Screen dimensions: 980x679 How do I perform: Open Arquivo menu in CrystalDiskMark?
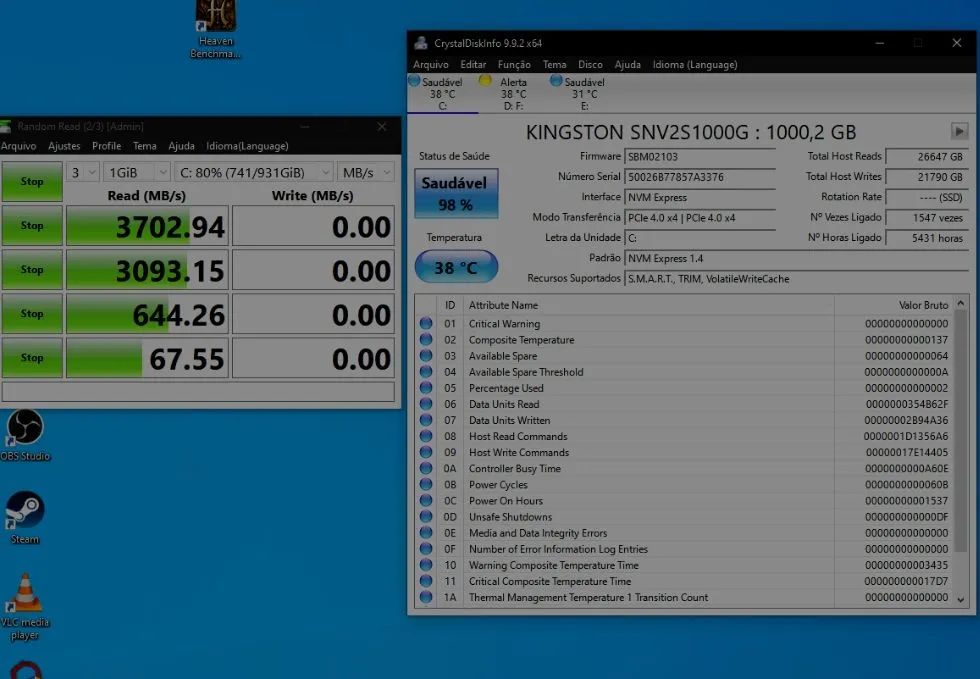click(x=18, y=146)
